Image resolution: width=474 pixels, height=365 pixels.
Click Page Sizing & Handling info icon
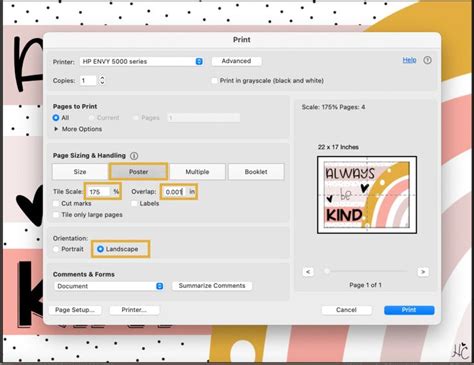coord(134,156)
